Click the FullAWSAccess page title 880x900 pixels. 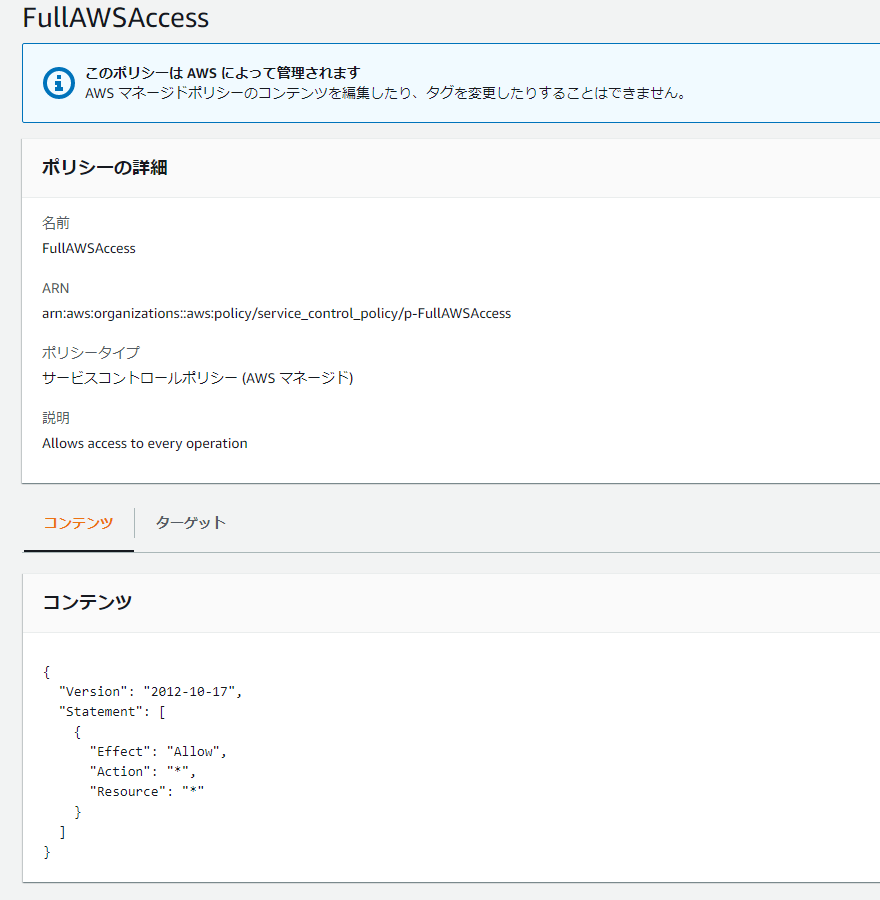[x=115, y=18]
